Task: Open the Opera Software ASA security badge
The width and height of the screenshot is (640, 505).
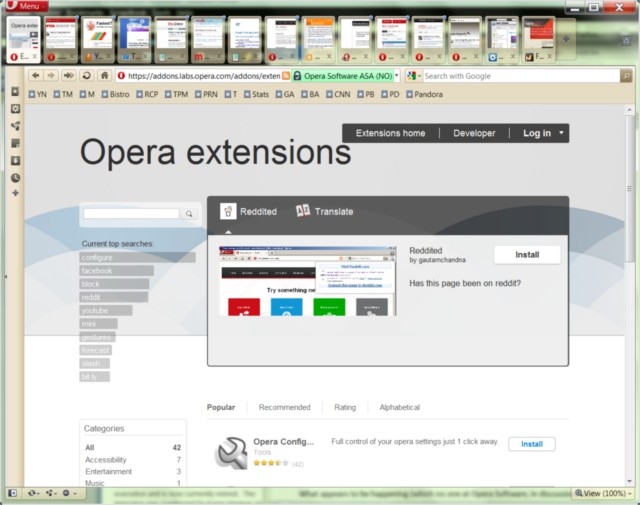Action: point(343,76)
